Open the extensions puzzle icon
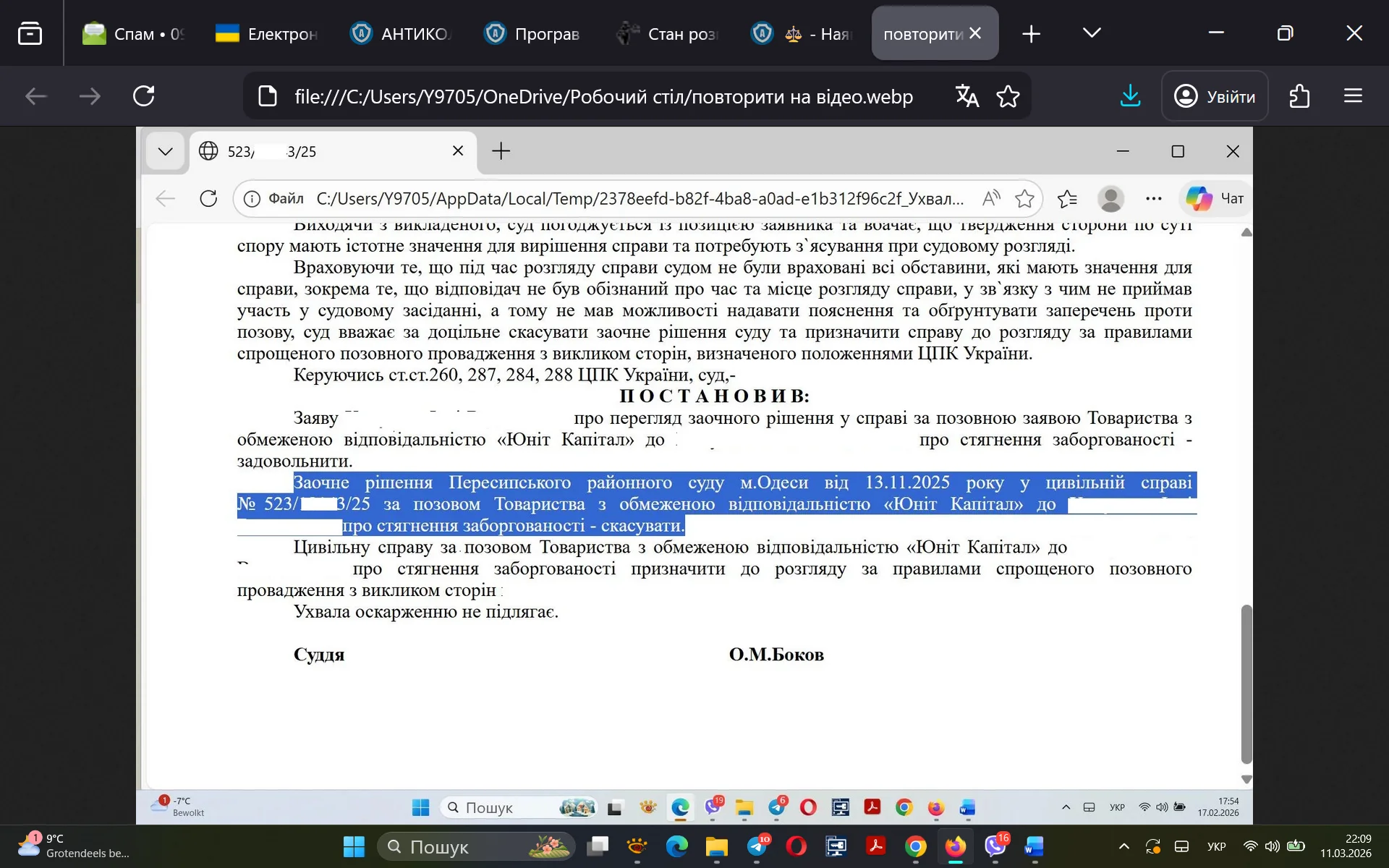Image resolution: width=1389 pixels, height=868 pixels. pyautogui.click(x=1299, y=96)
